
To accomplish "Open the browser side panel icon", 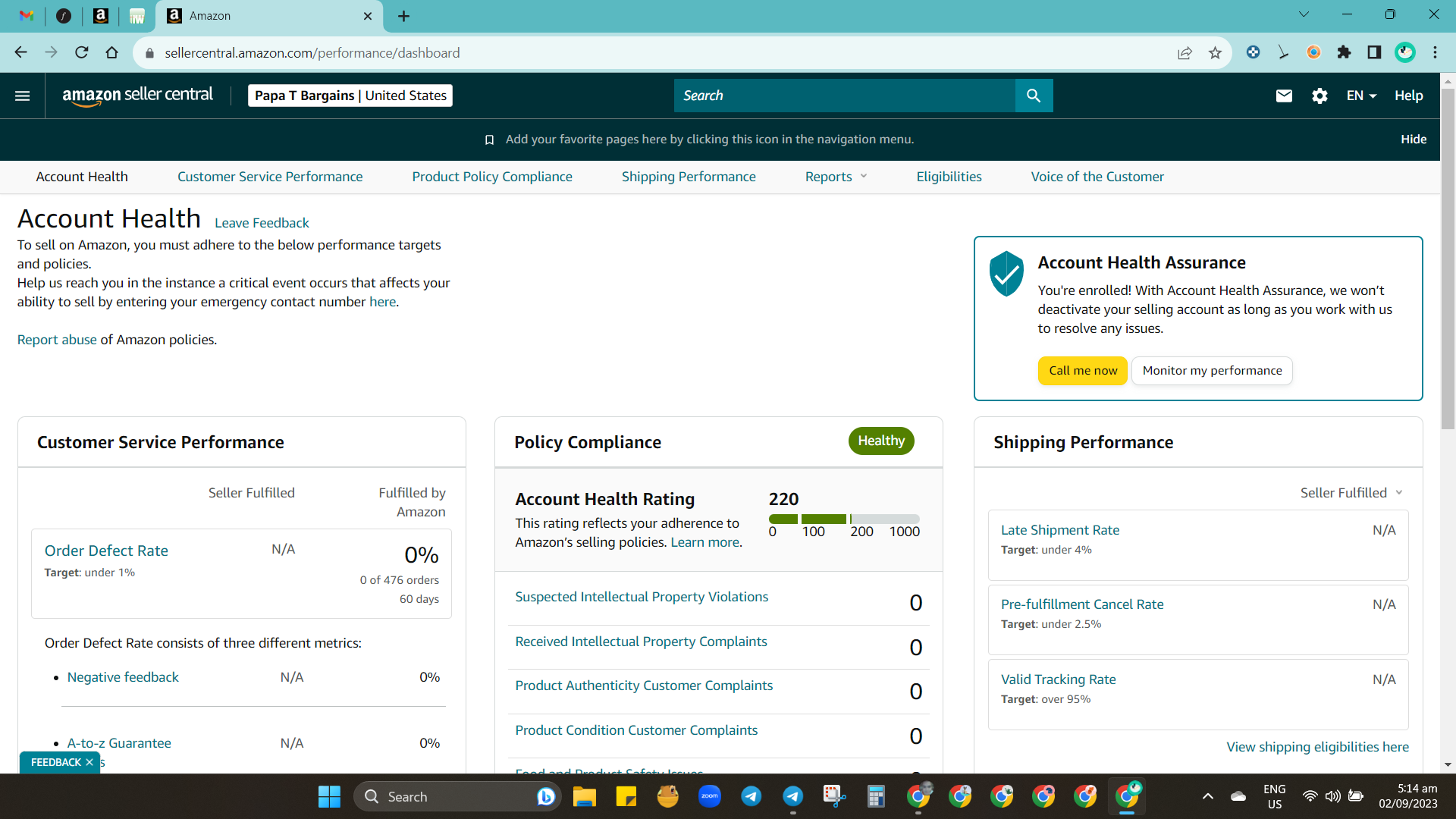I will pos(1374,52).
